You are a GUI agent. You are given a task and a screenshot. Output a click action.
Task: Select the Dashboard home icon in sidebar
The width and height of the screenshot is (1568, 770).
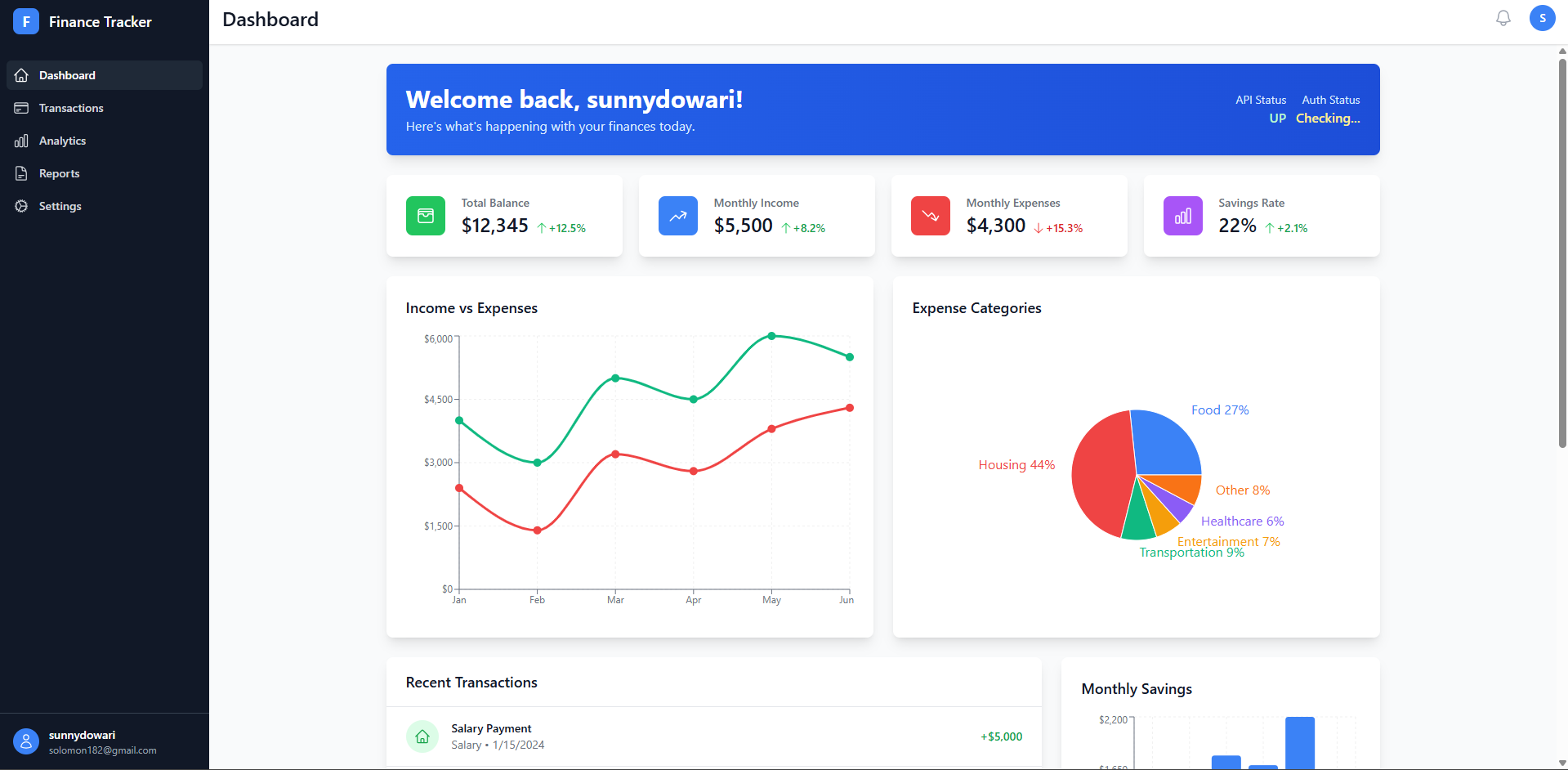coord(21,74)
